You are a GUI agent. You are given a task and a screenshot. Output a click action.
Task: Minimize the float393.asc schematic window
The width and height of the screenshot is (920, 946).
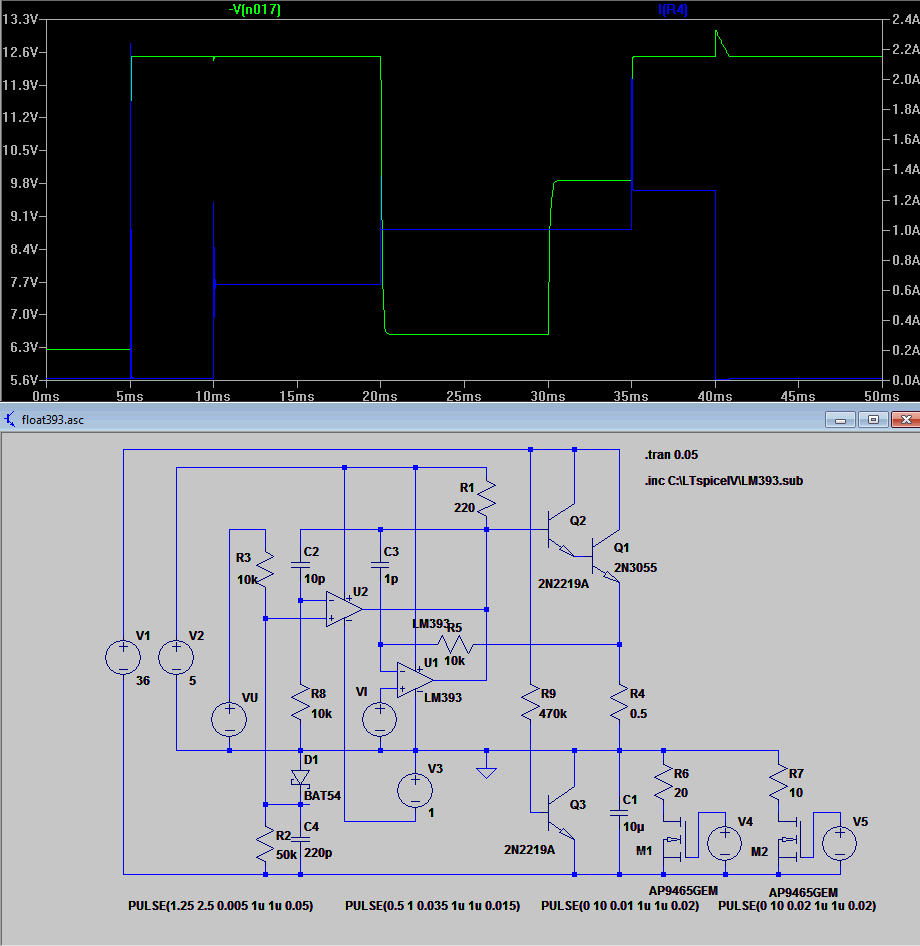click(x=840, y=420)
